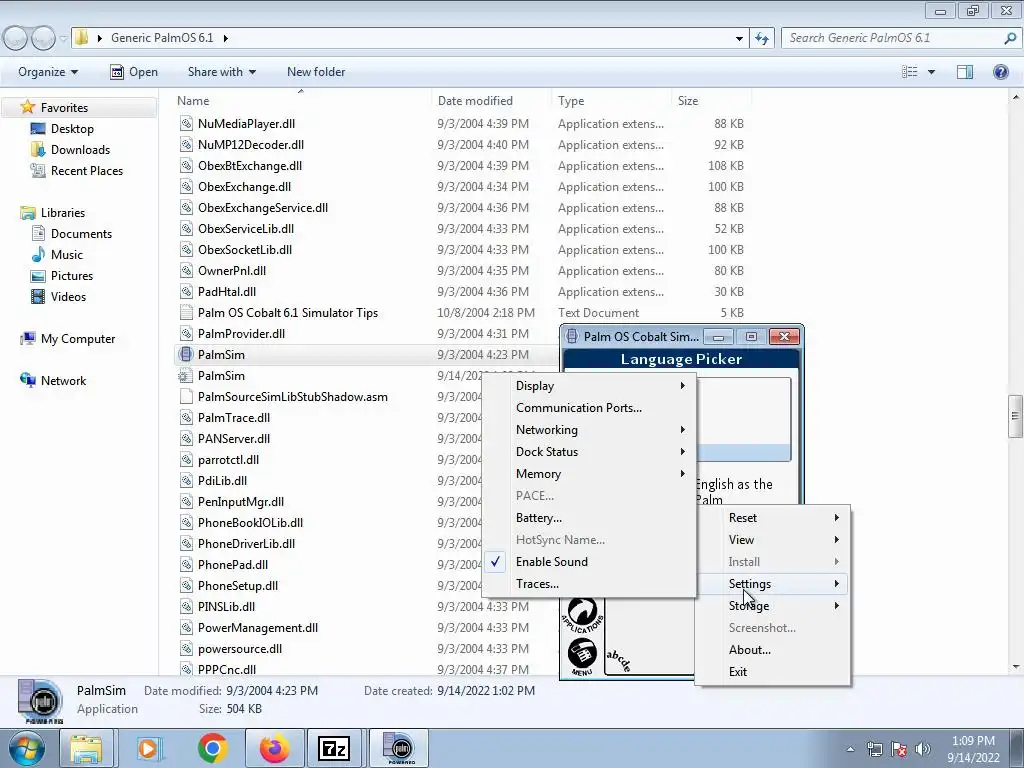Select the ObexExchangeService.dll row
Screen dimensions: 1024x768
(463, 208)
